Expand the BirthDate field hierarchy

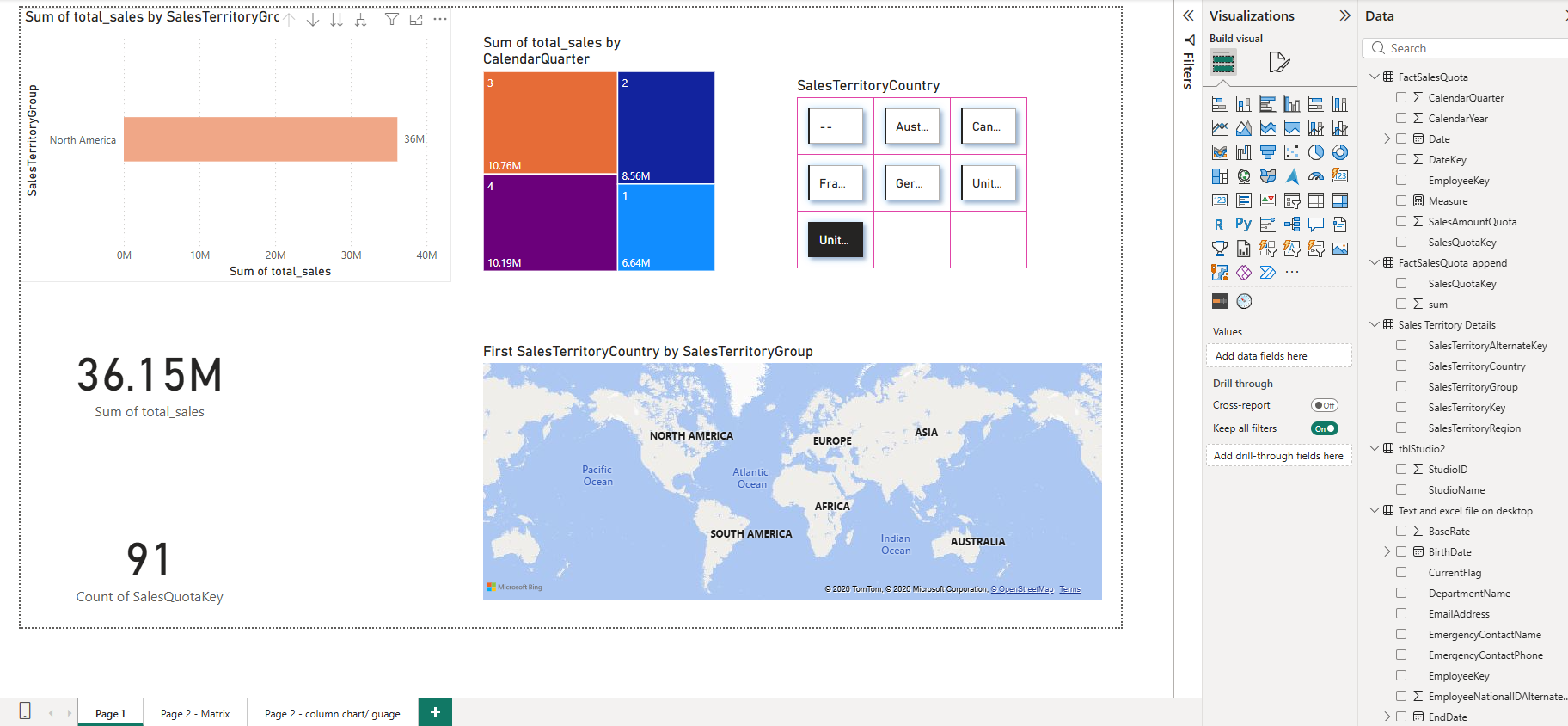(x=1387, y=551)
